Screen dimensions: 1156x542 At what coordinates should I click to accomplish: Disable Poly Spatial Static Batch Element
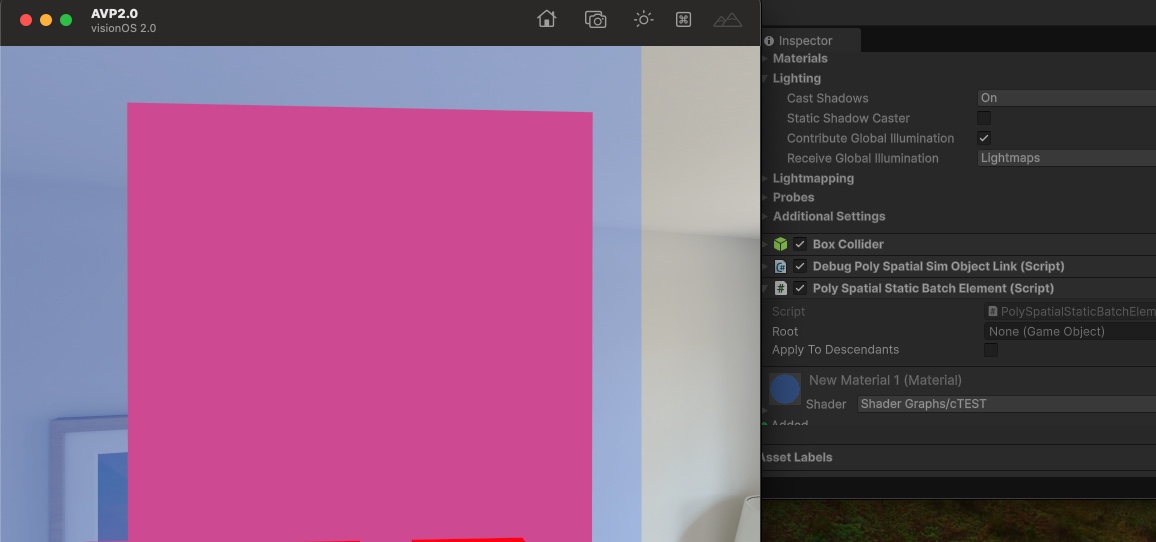[x=800, y=288]
